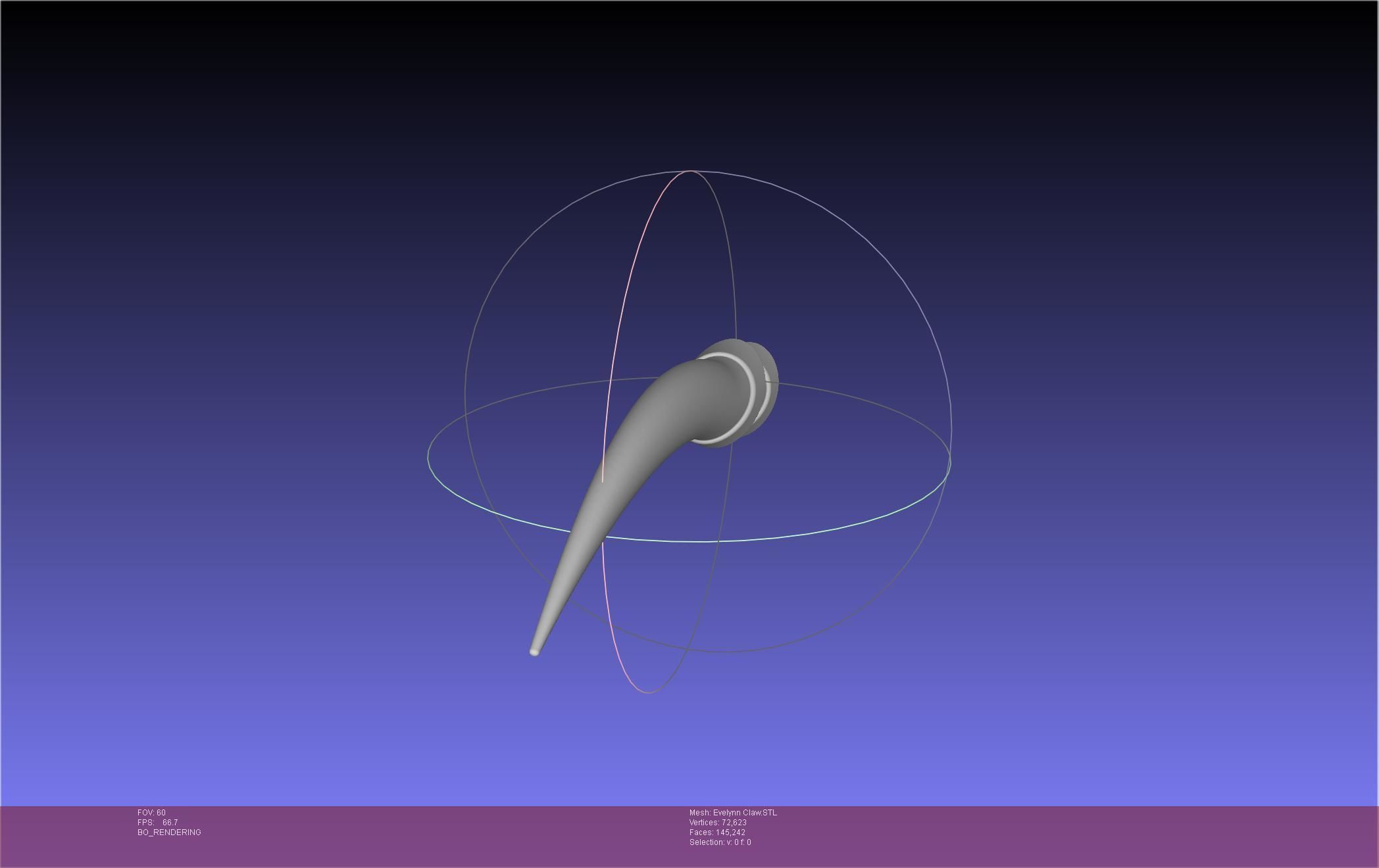
Task: Click the FOV: 60 readout
Action: point(151,813)
